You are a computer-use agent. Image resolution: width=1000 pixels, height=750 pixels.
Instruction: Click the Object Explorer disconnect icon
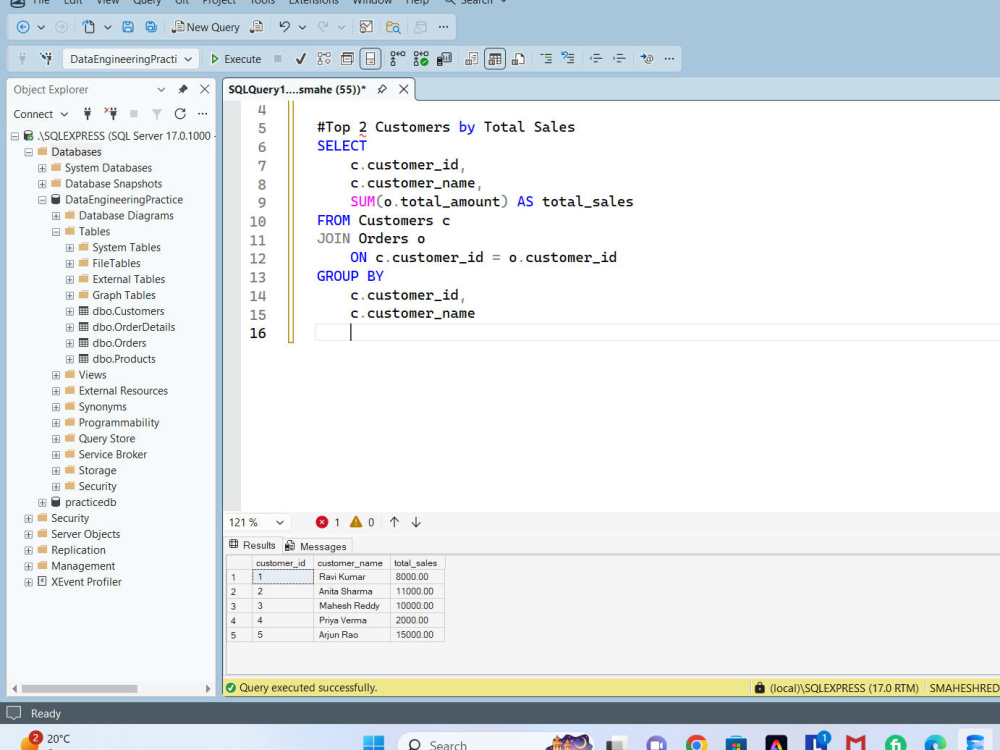(x=111, y=114)
